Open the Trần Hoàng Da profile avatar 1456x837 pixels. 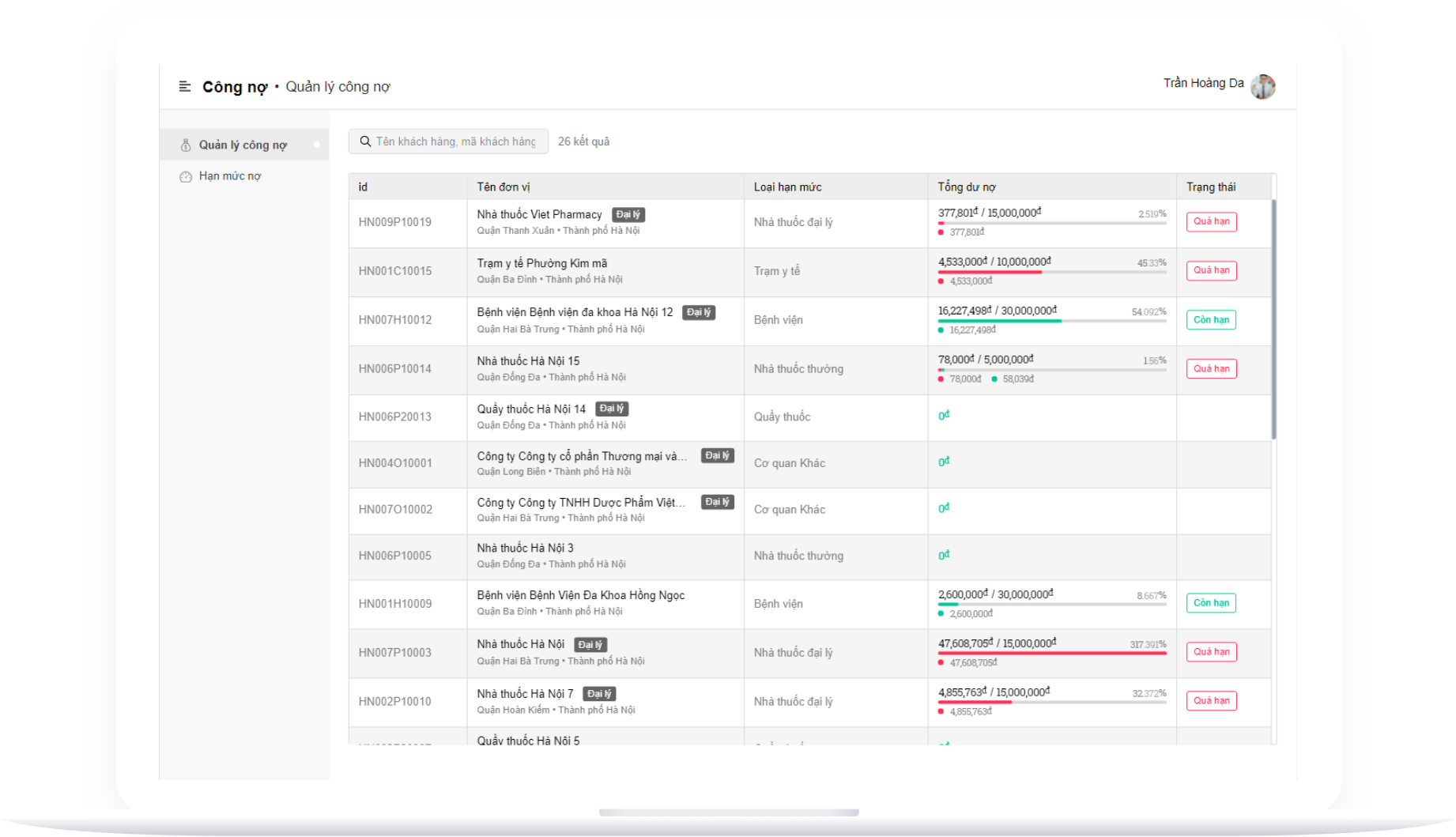[x=1262, y=86]
